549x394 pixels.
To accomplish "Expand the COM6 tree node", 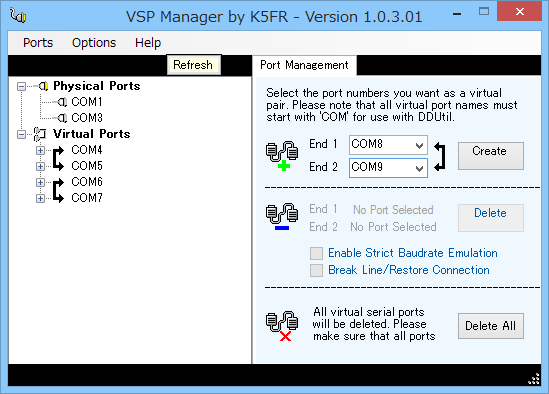I will [x=40, y=182].
